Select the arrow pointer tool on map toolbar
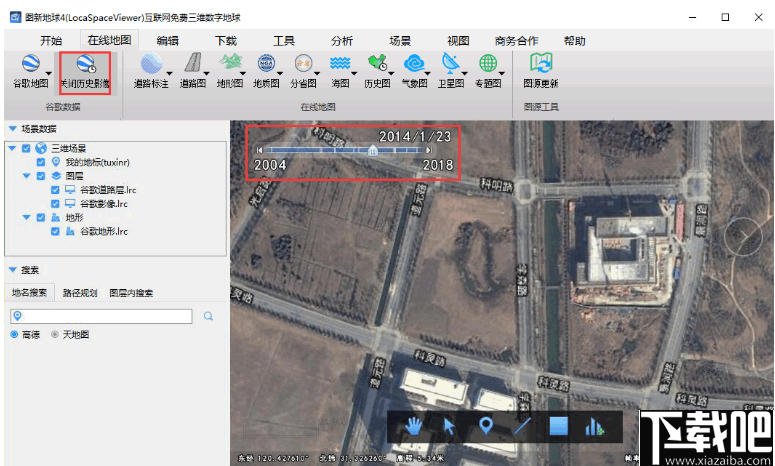Viewport: 775px width, 466px height. point(449,426)
